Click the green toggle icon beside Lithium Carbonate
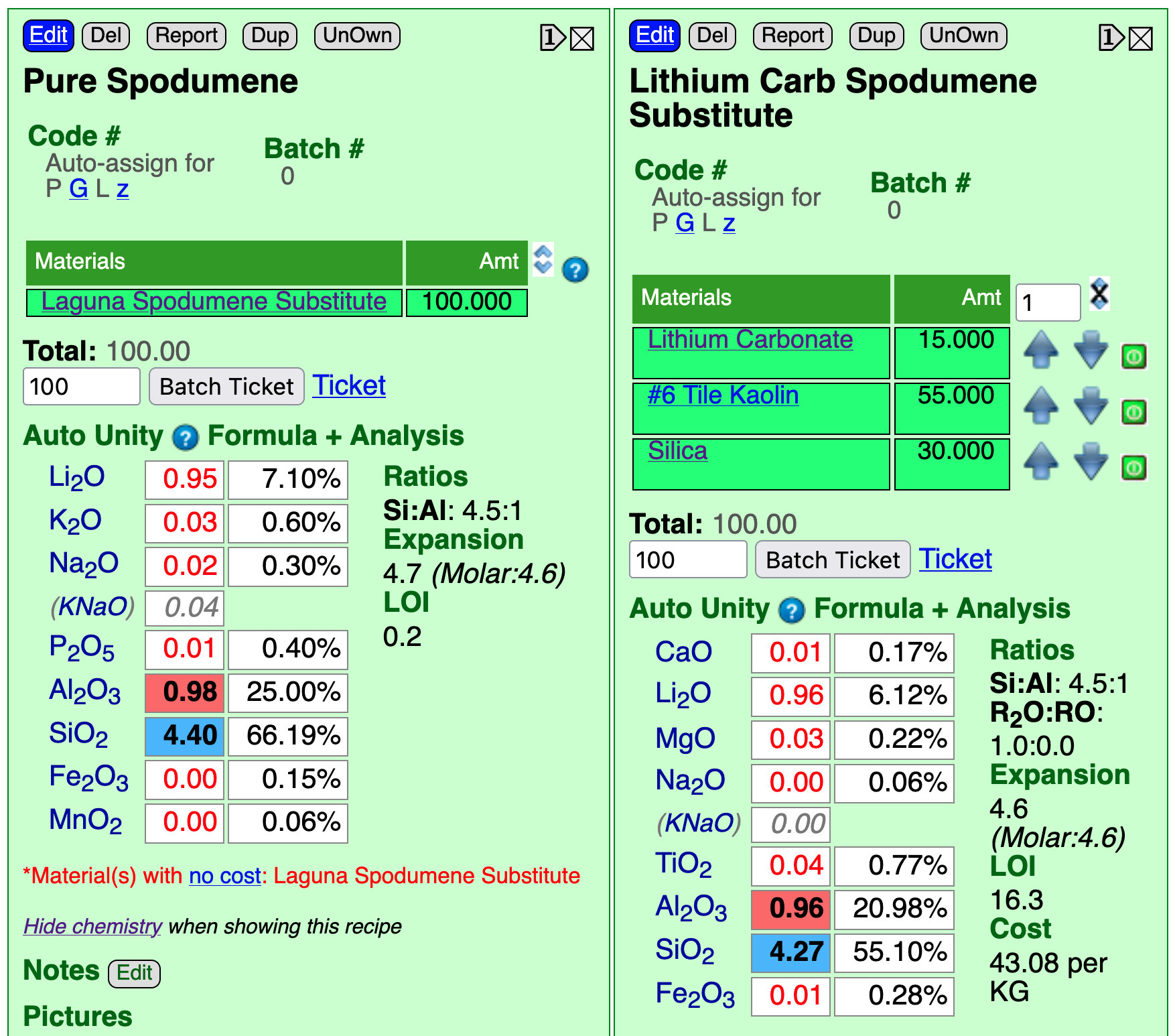The height and width of the screenshot is (1036, 1175). click(x=1134, y=357)
